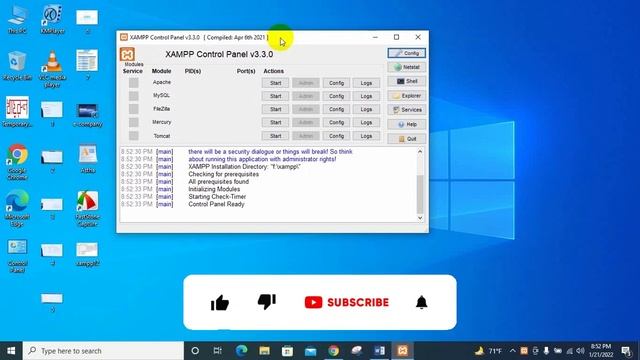640x360 pixels.
Task: Toggle the Tomcat service checkbox
Action: pyautogui.click(x=133, y=136)
